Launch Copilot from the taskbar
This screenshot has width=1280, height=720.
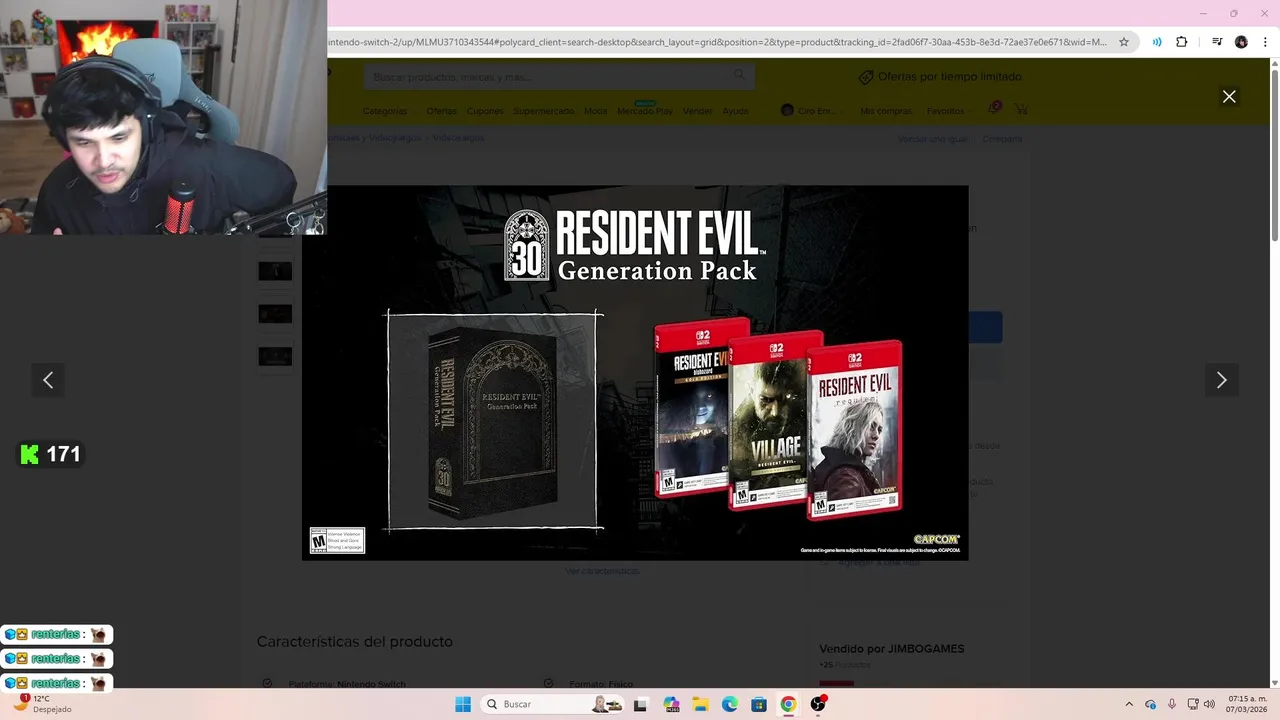(671, 704)
